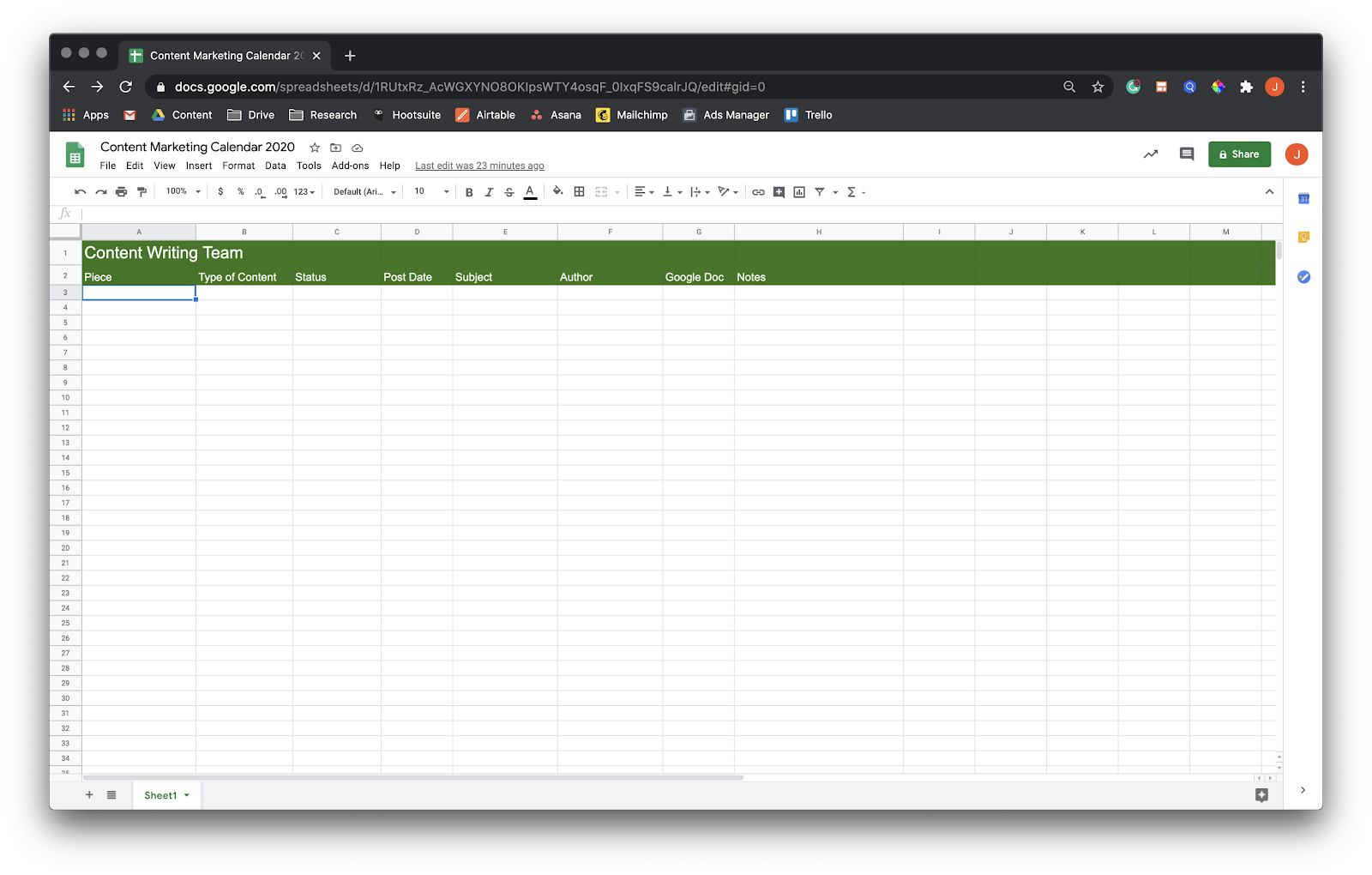Click the merge cells icon
The image size is (1372, 875).
[601, 192]
